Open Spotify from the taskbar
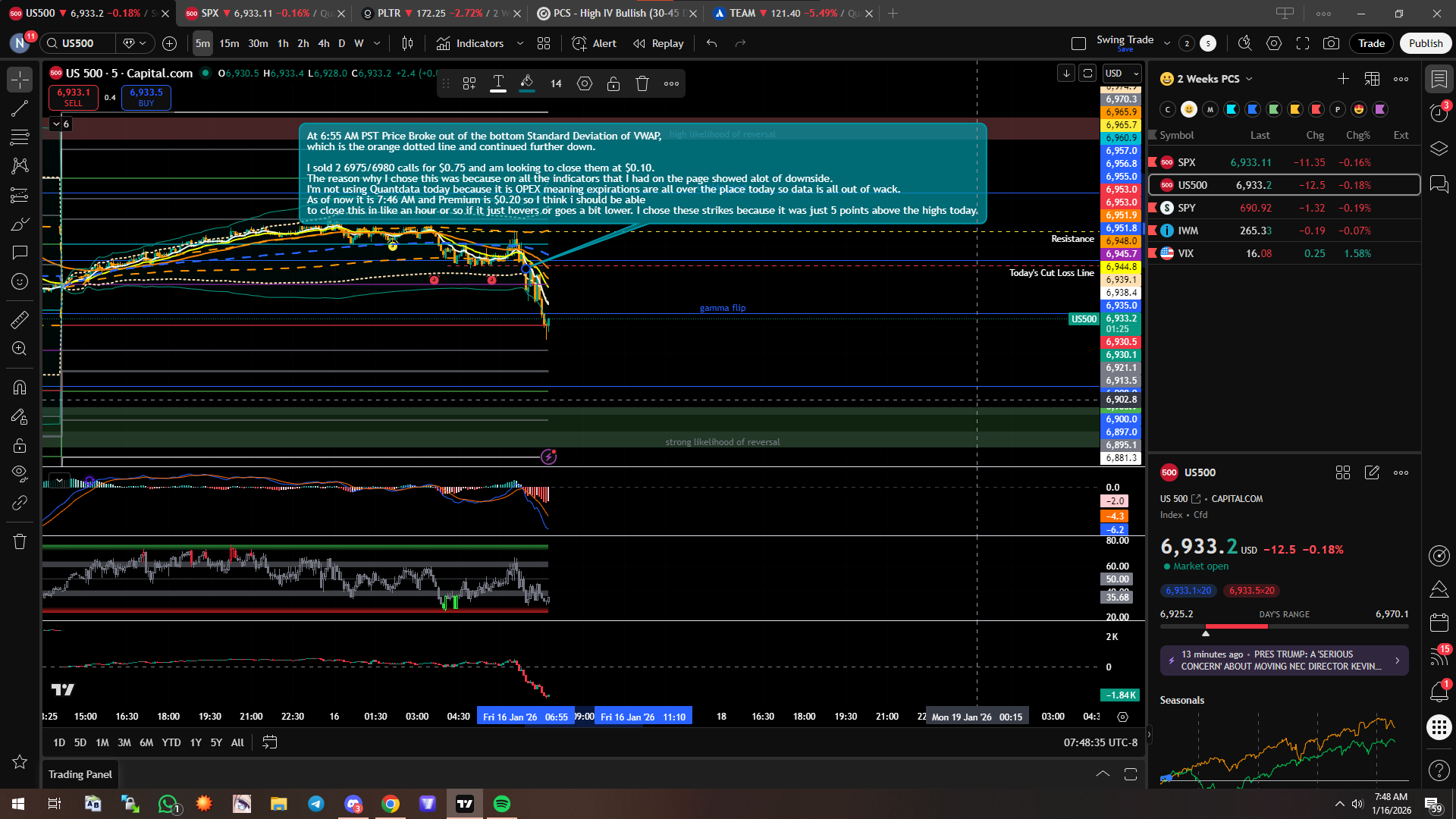Image resolution: width=1456 pixels, height=819 pixels. click(502, 804)
